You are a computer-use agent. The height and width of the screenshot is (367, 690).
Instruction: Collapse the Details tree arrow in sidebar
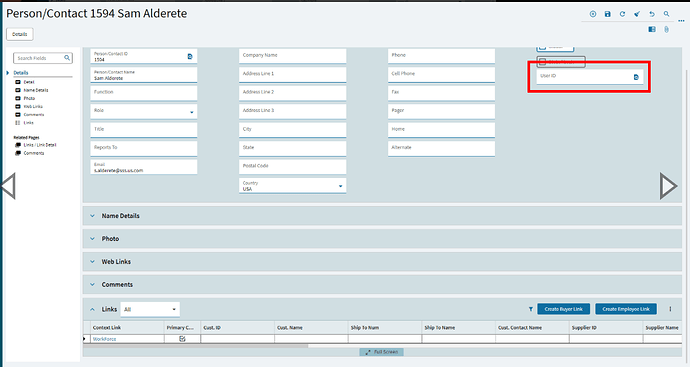click(8, 73)
